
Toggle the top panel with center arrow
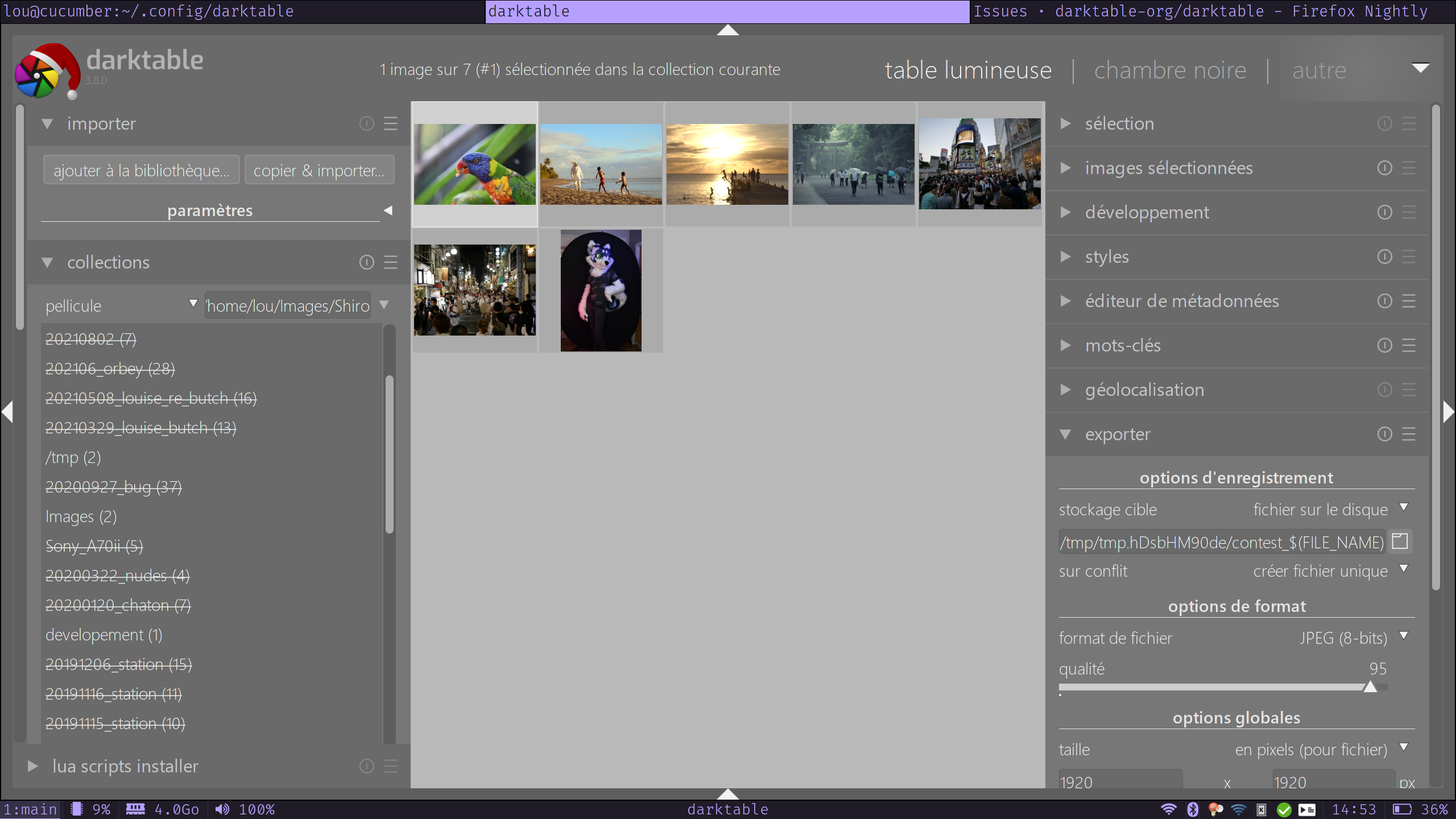[727, 30]
